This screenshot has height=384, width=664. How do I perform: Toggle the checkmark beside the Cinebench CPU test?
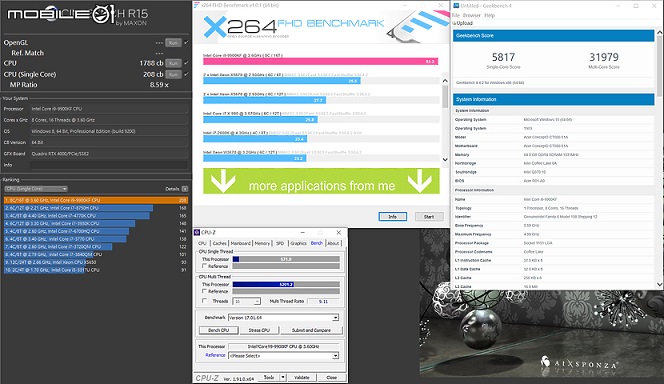coord(186,63)
